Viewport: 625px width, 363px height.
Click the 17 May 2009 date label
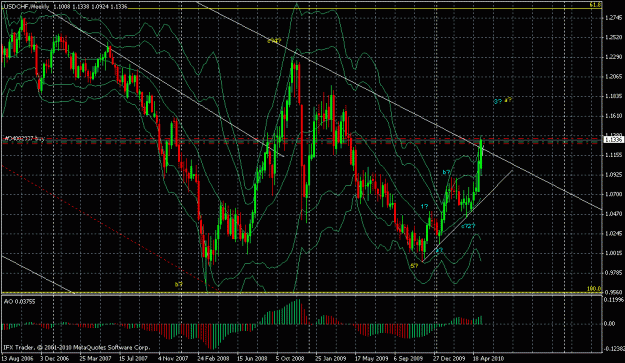coord(371,358)
